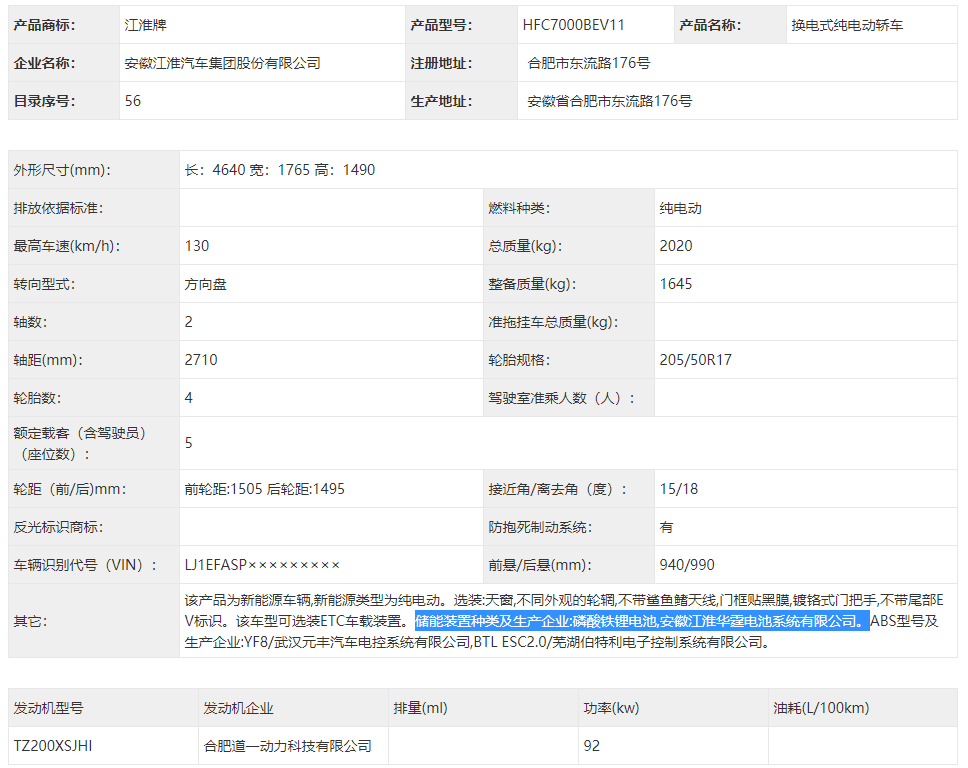Select tire specification 205/50R17
Screen dimensions: 968x768
click(x=696, y=360)
